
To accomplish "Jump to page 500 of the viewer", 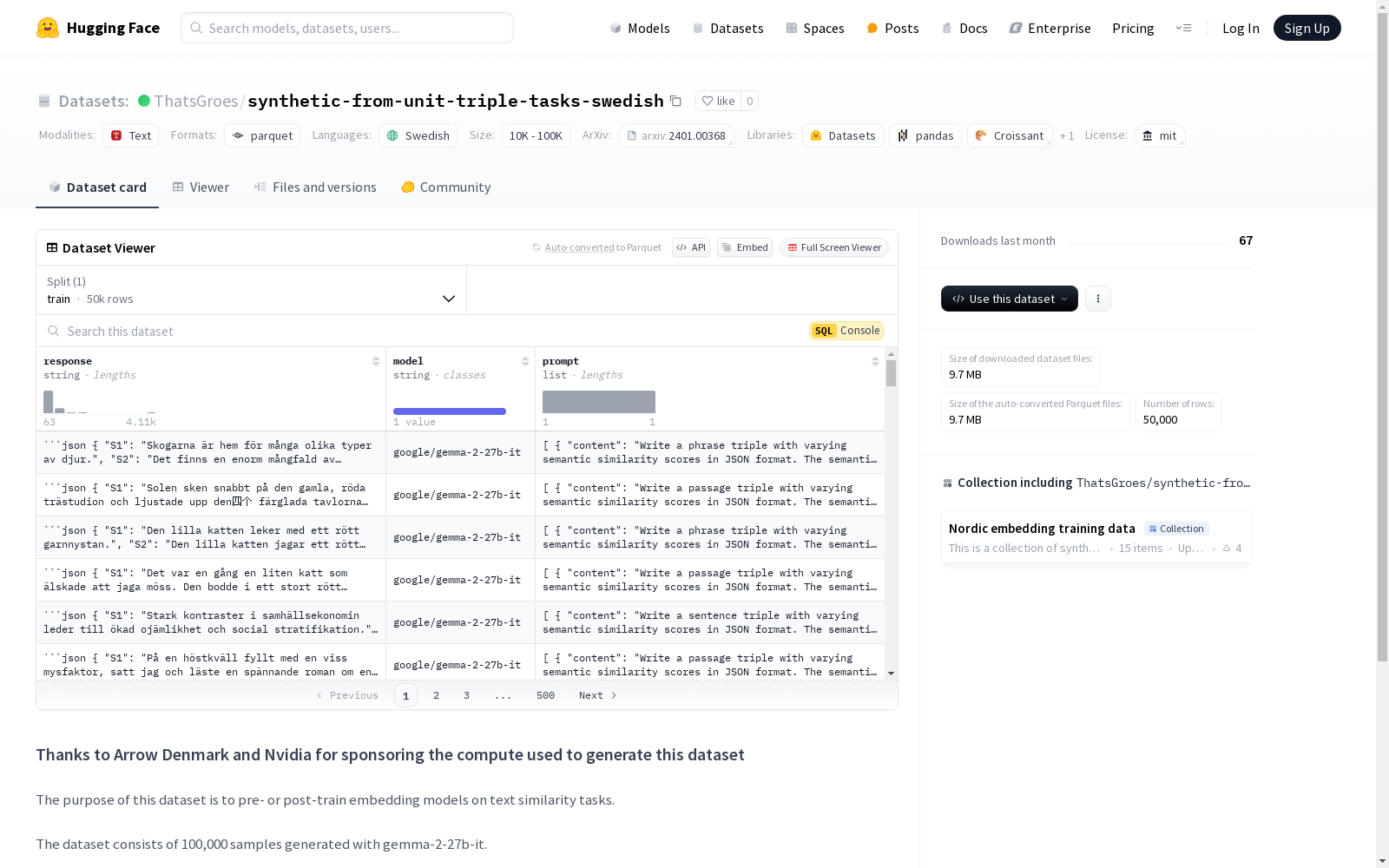I will coord(545,695).
